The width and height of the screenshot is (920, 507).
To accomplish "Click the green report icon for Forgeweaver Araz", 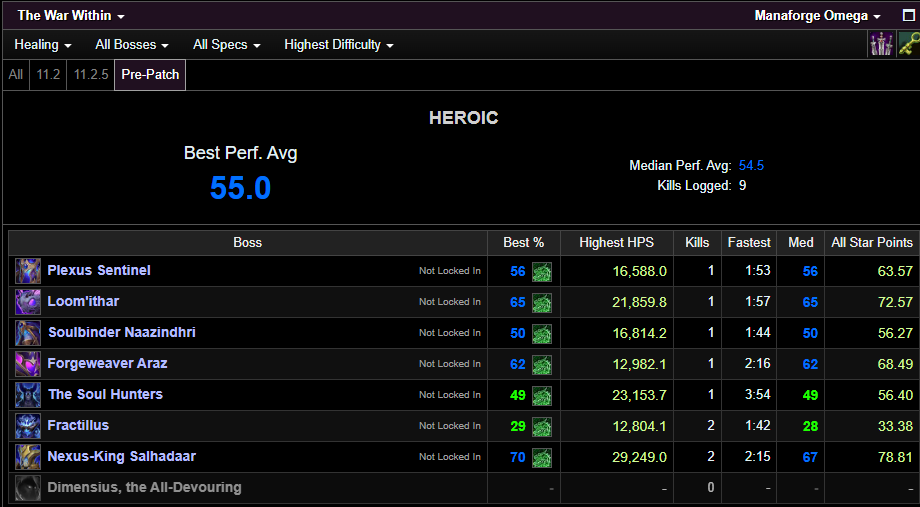I will click(x=541, y=364).
